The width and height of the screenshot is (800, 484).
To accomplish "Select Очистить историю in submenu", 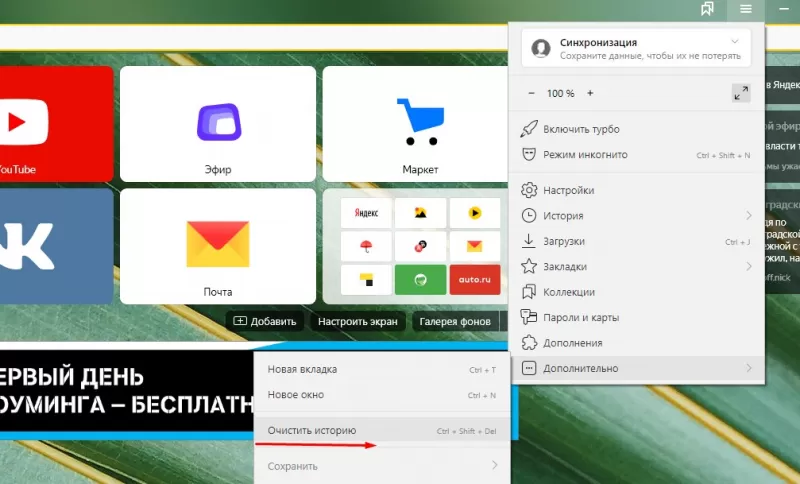I will [x=382, y=430].
